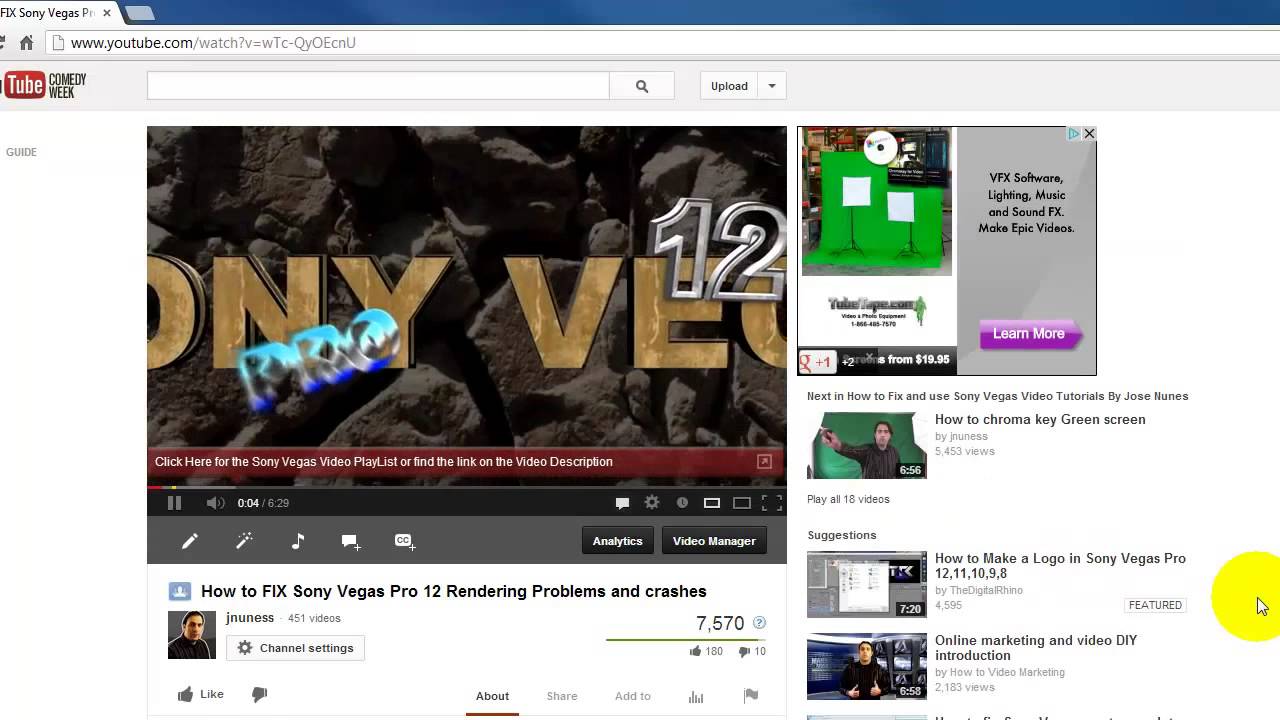Open the Captions CC editor
Viewport: 1280px width, 720px height.
(x=405, y=541)
